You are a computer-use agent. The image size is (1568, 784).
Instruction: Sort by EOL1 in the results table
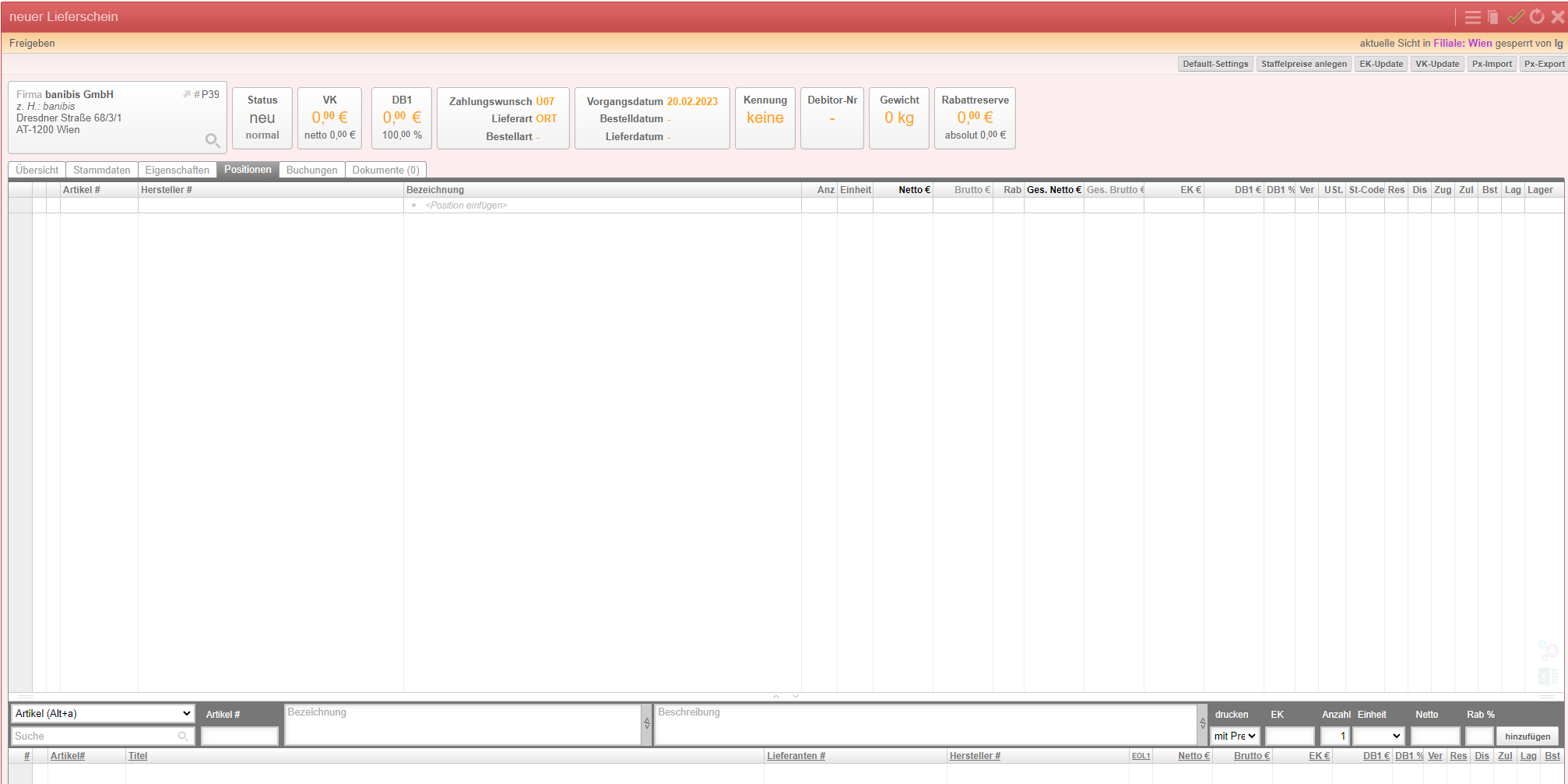coord(1141,756)
